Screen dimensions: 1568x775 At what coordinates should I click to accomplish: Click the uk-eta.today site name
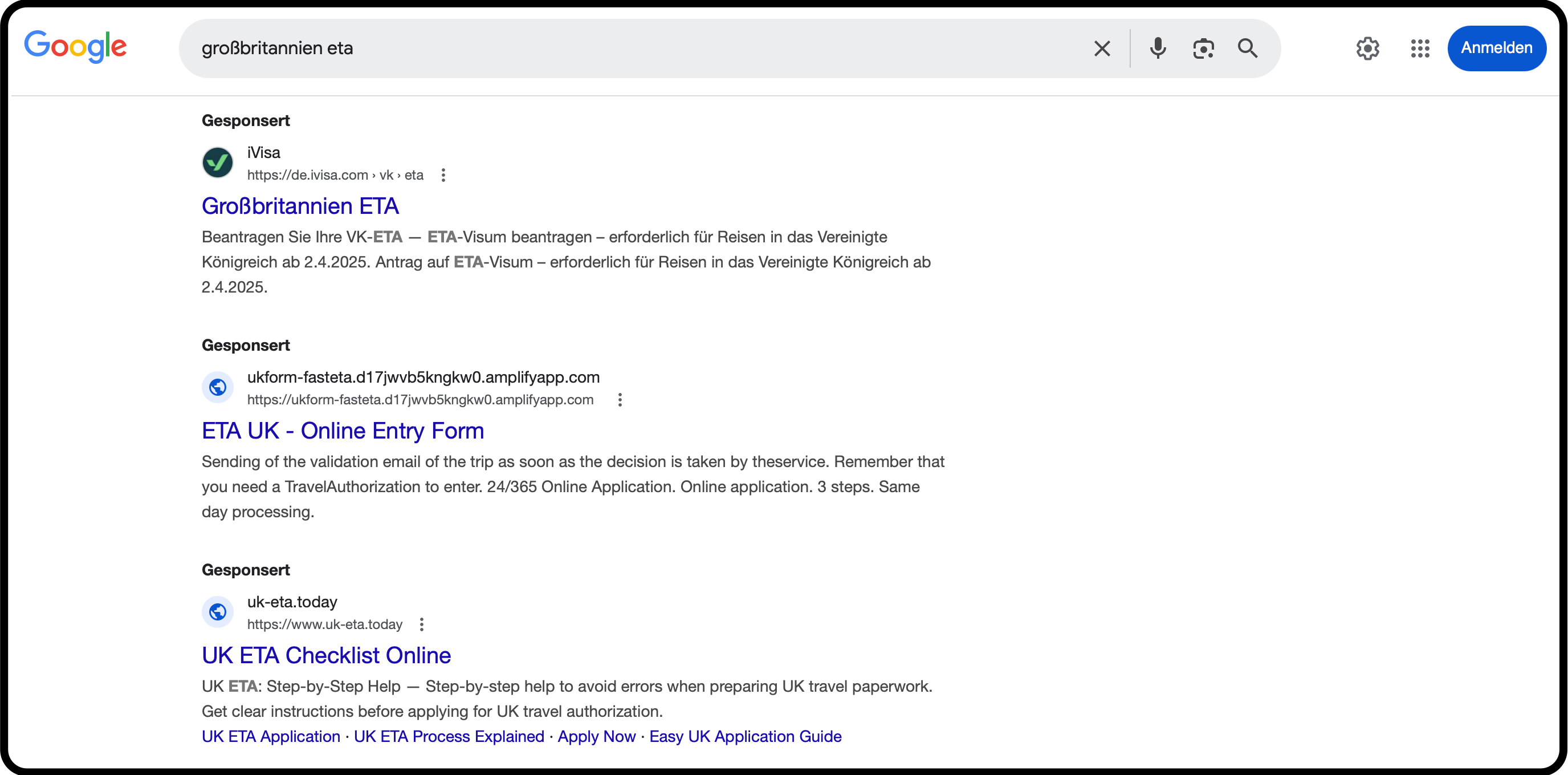[292, 602]
